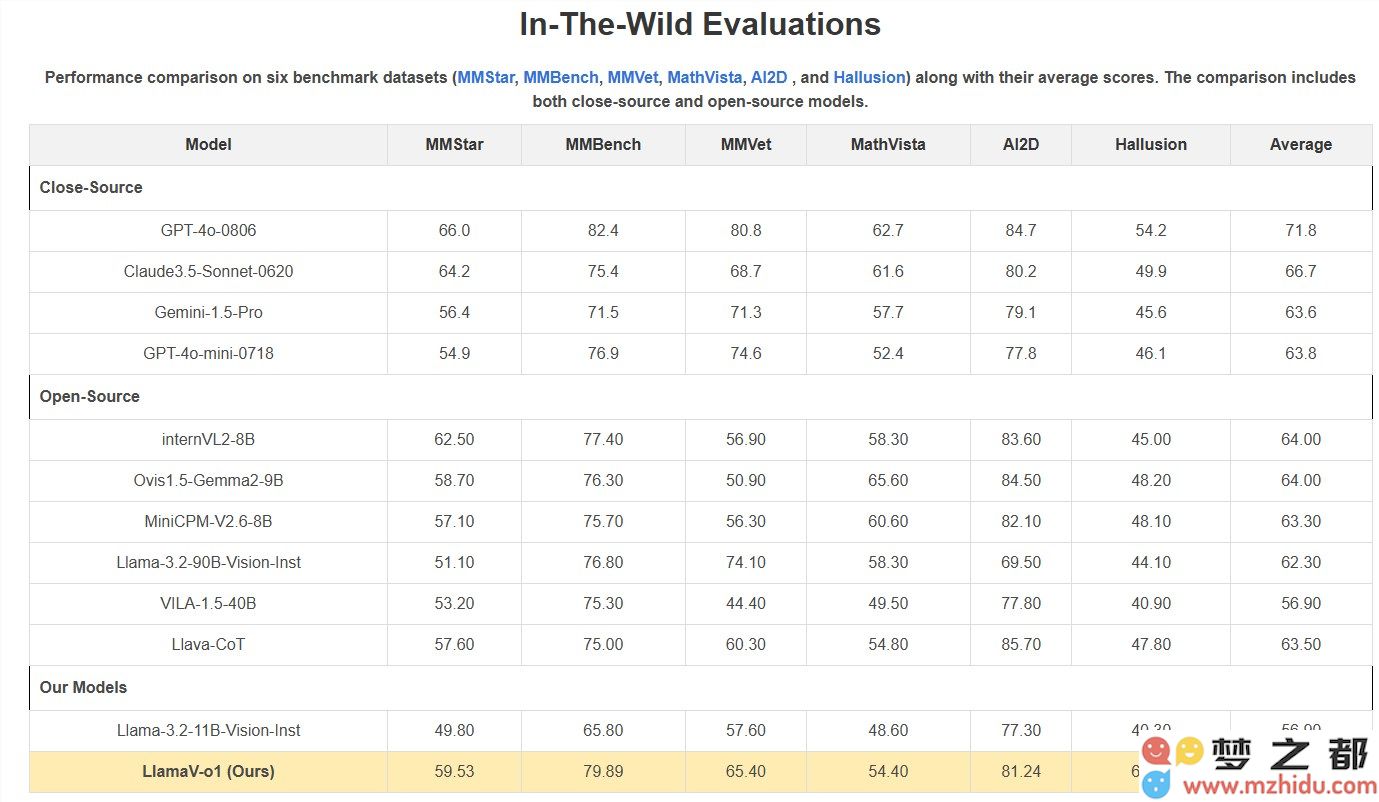
Task: Select Llama-3.2-90B AI2D score 69.50
Action: (1021, 562)
